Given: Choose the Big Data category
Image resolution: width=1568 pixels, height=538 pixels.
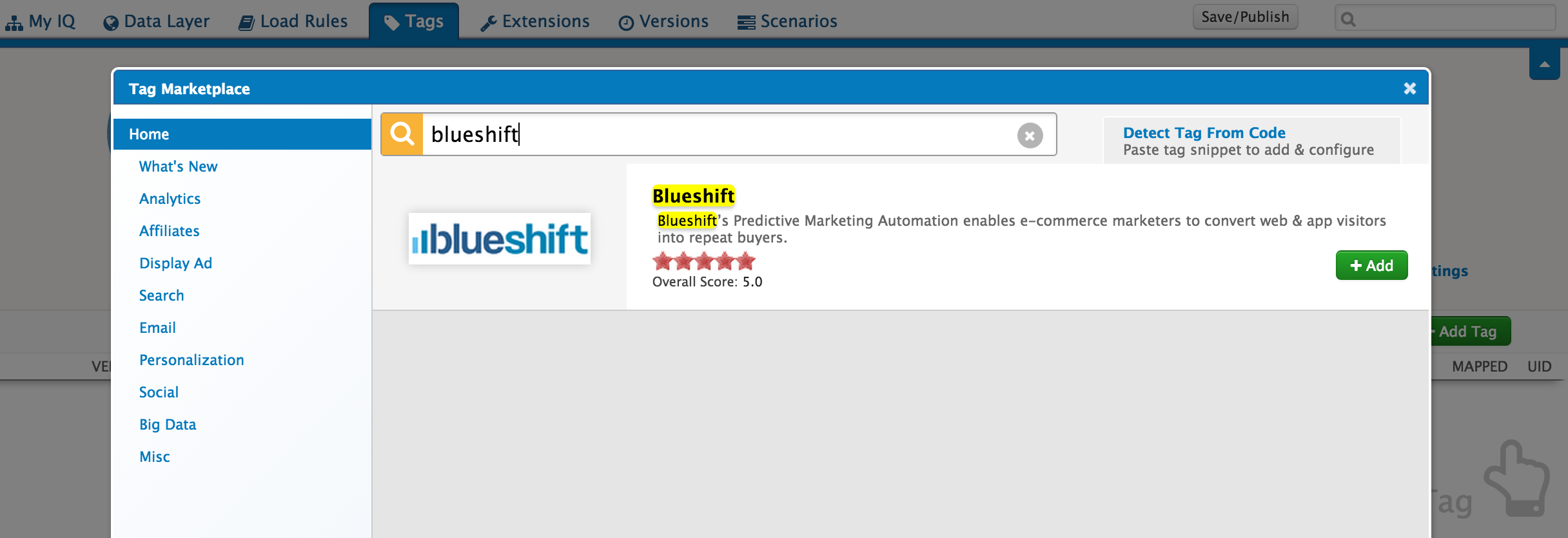Looking at the screenshot, I should tap(168, 424).
